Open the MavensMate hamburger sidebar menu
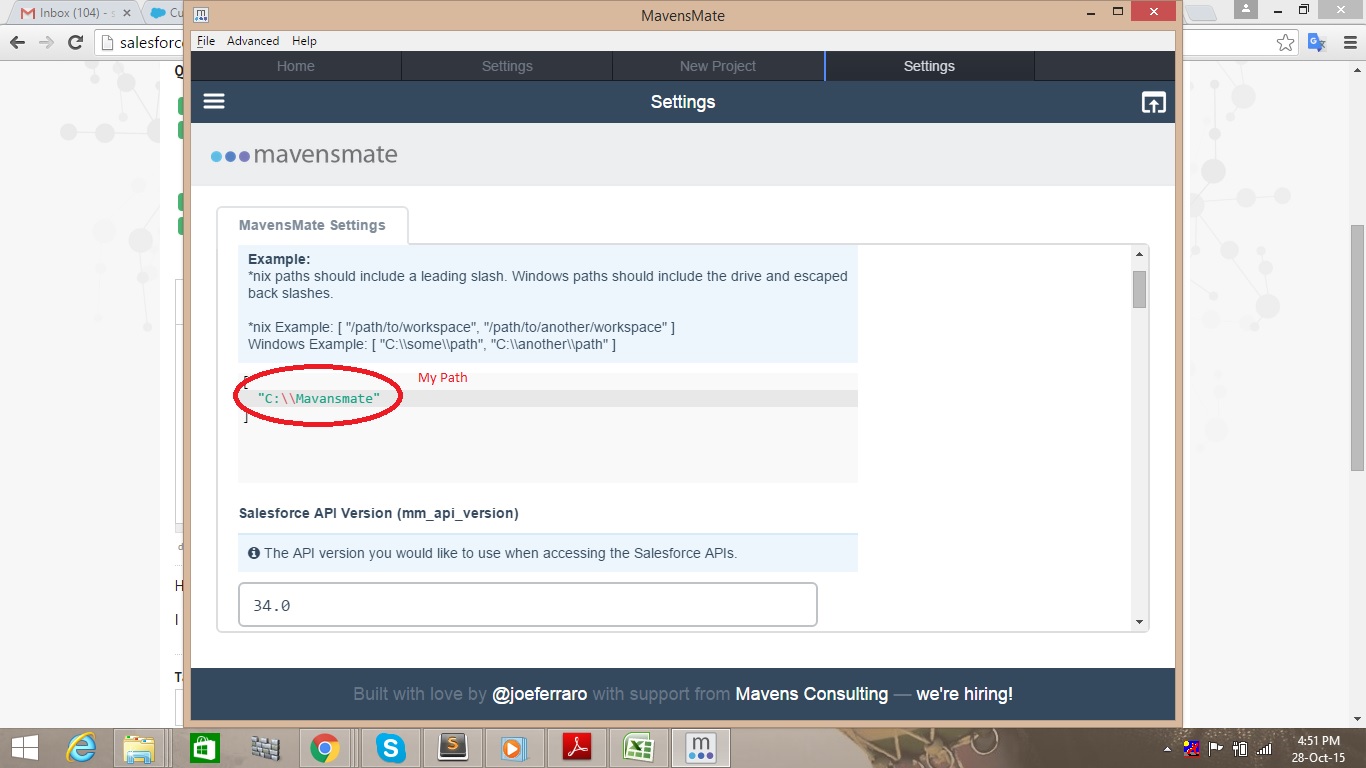1366x768 pixels. tap(214, 101)
